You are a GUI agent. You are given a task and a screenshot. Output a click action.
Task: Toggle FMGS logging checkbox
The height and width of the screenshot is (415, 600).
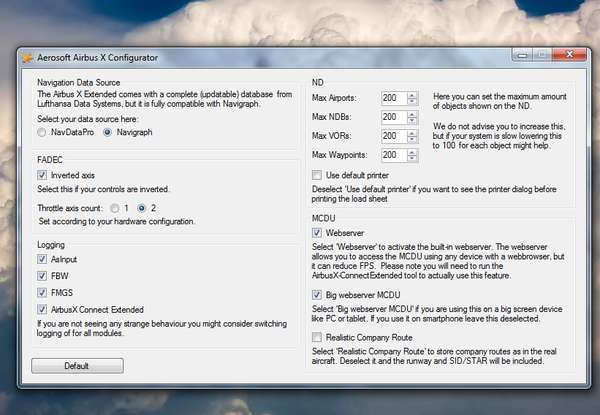click(x=41, y=293)
